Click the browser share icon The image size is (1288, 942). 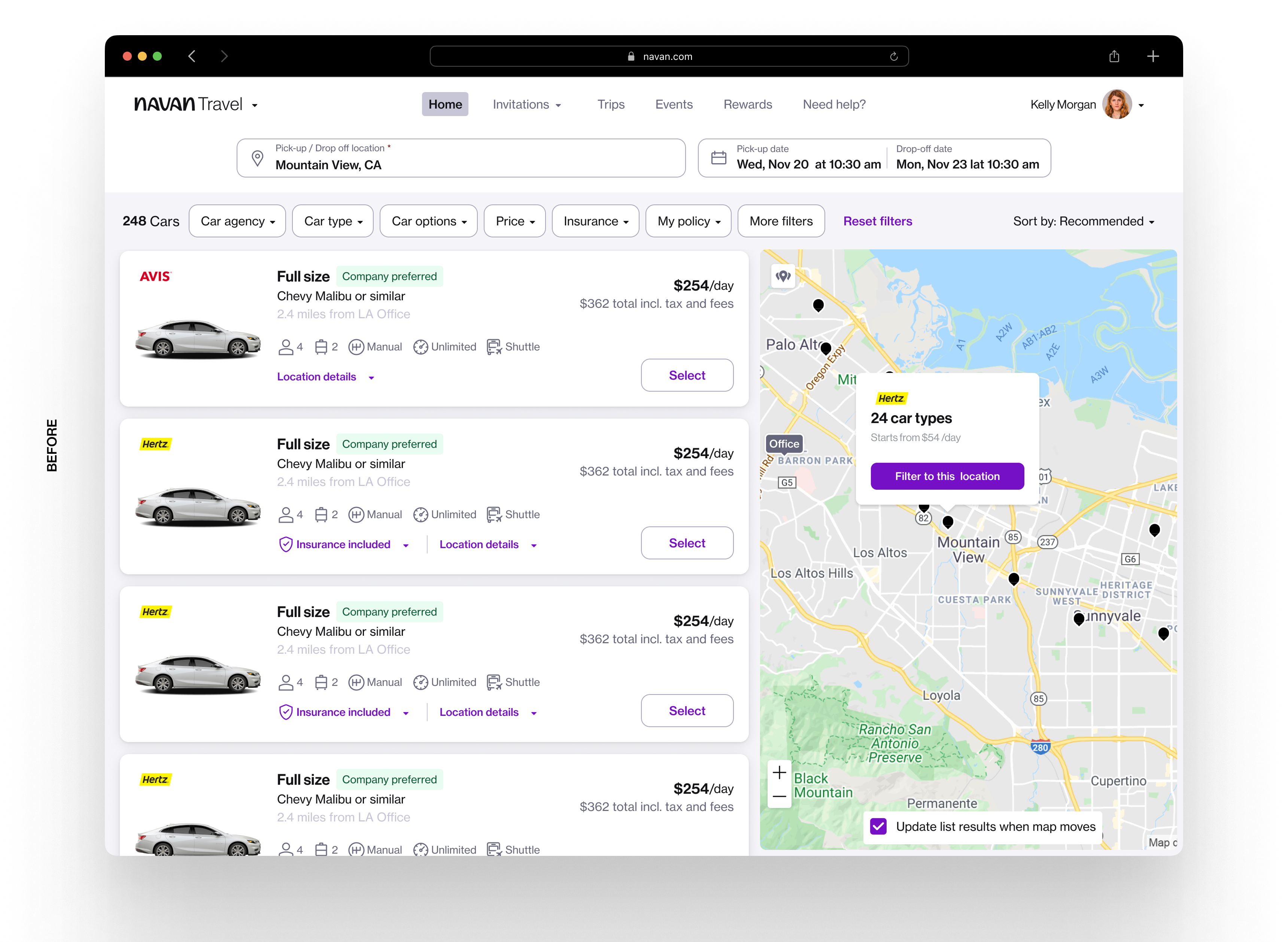(x=1114, y=57)
